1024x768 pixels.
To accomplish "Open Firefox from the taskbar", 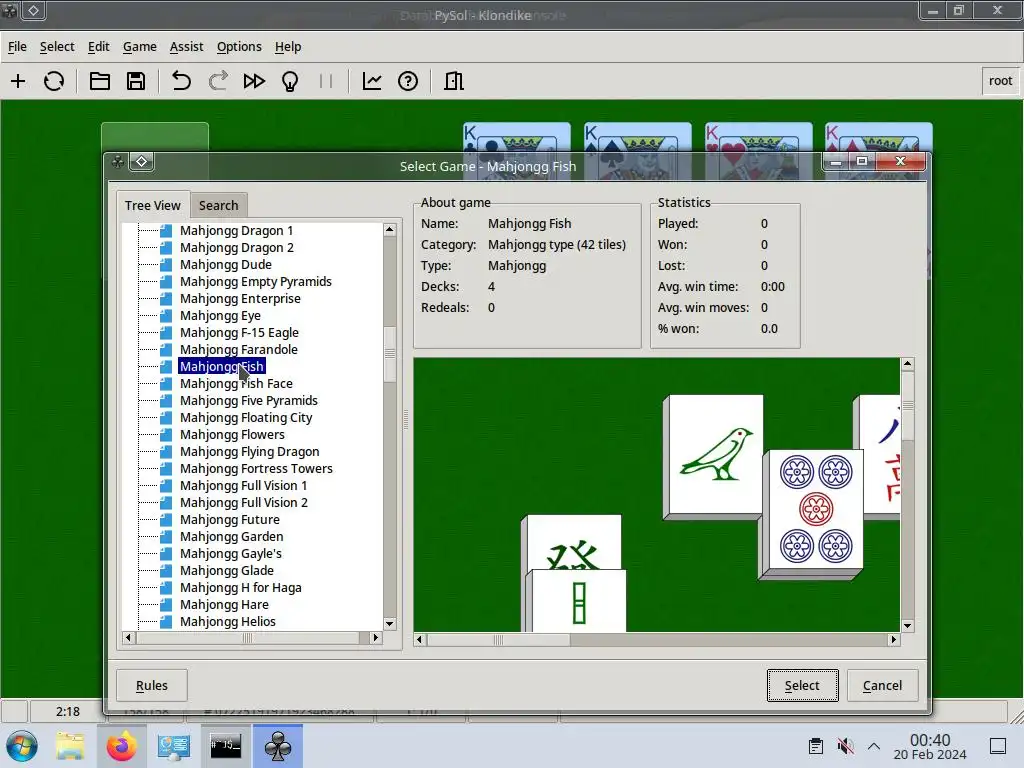I will pos(121,746).
